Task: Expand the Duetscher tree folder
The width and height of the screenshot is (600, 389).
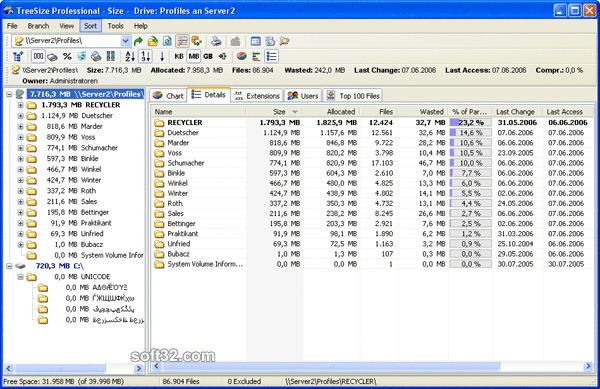Action: click(x=20, y=116)
